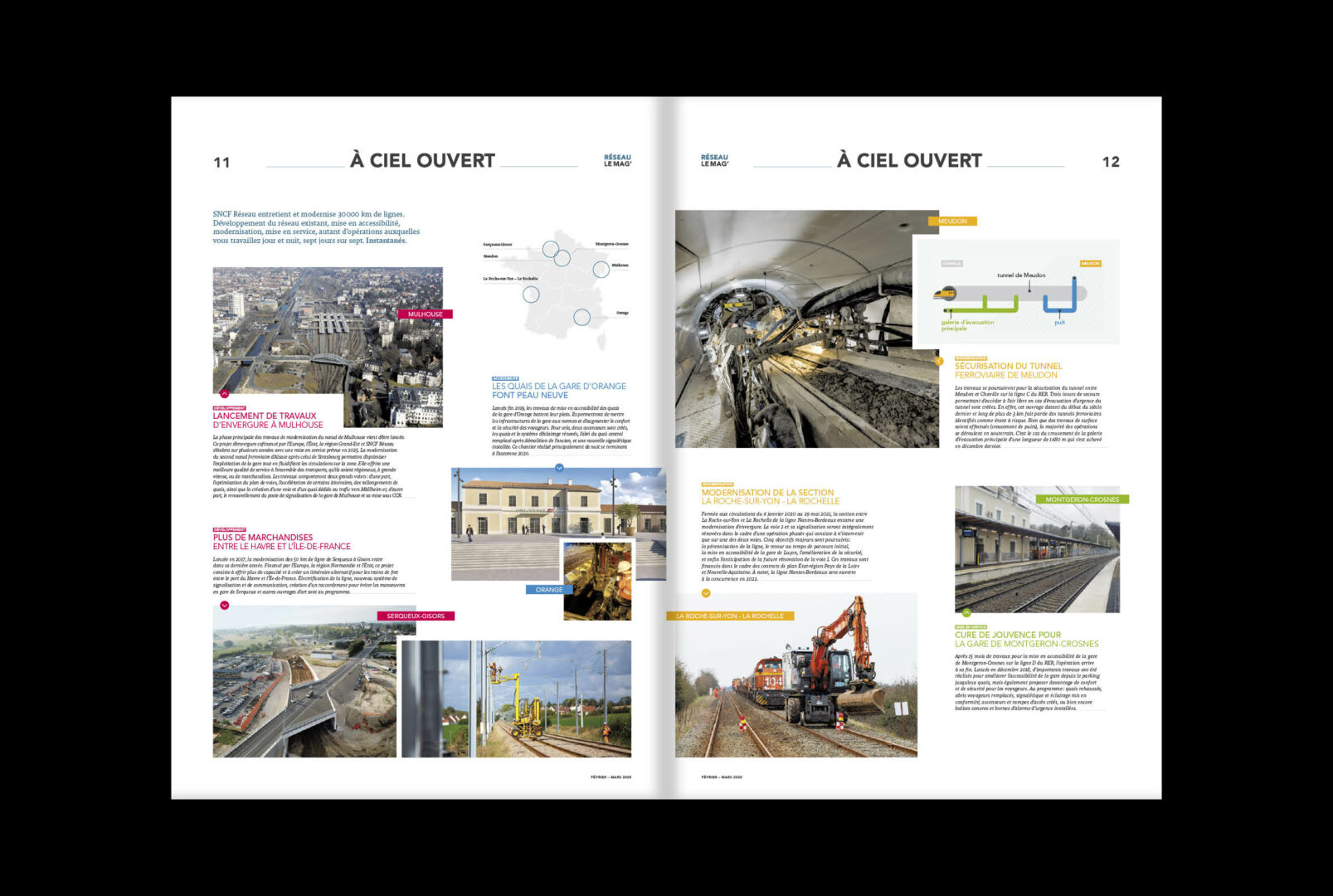Click the yellow MEUDON tag on tunnel photo
The height and width of the screenshot is (896, 1333).
(x=952, y=221)
